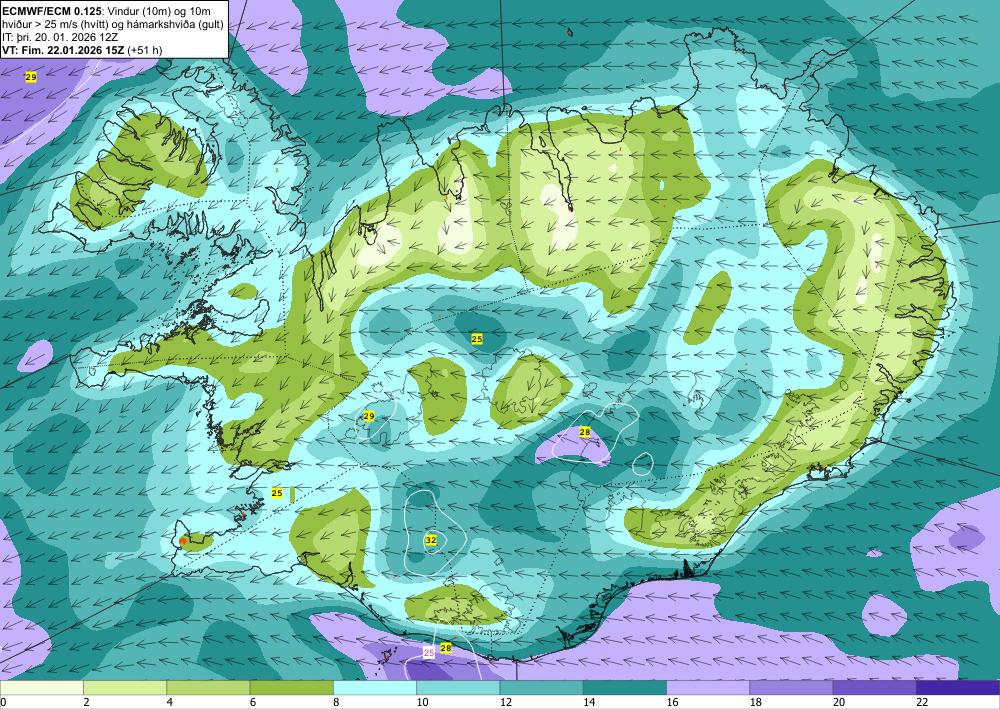Click the legend scale number 16
The height and width of the screenshot is (709, 1000).
[x=672, y=703]
